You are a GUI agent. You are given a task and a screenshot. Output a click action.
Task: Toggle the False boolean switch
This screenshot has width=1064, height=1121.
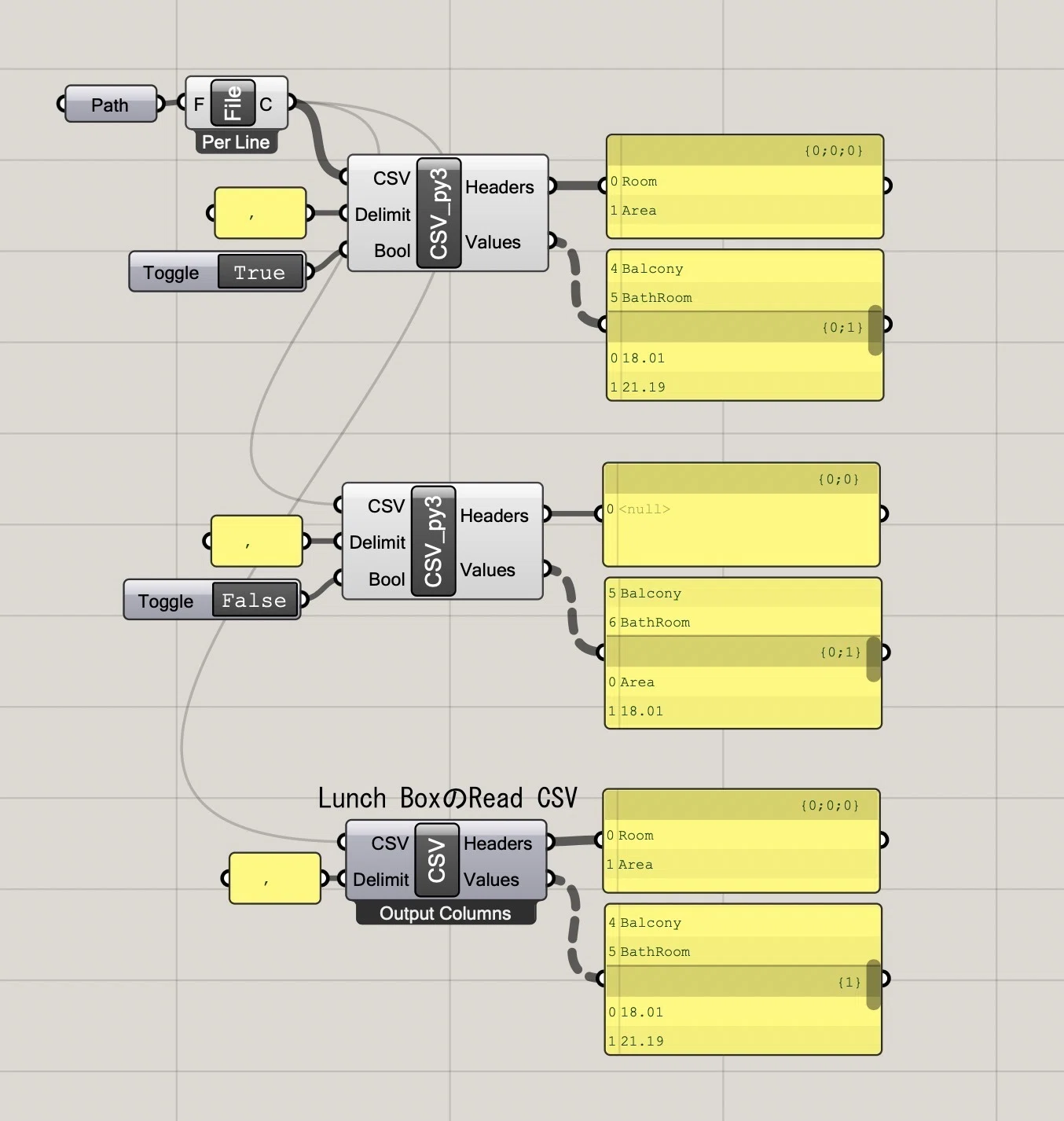(255, 601)
